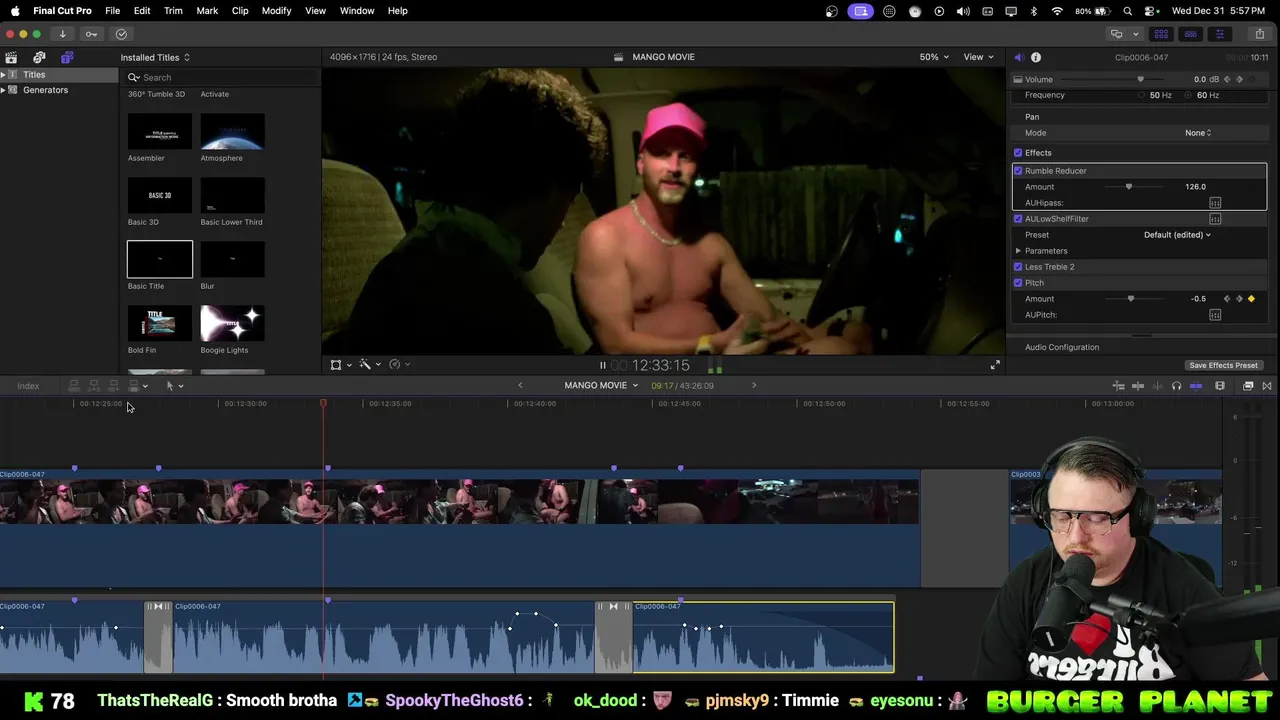Toggle timeline snapping icon
This screenshot has height=720, width=1280.
click(1196, 386)
